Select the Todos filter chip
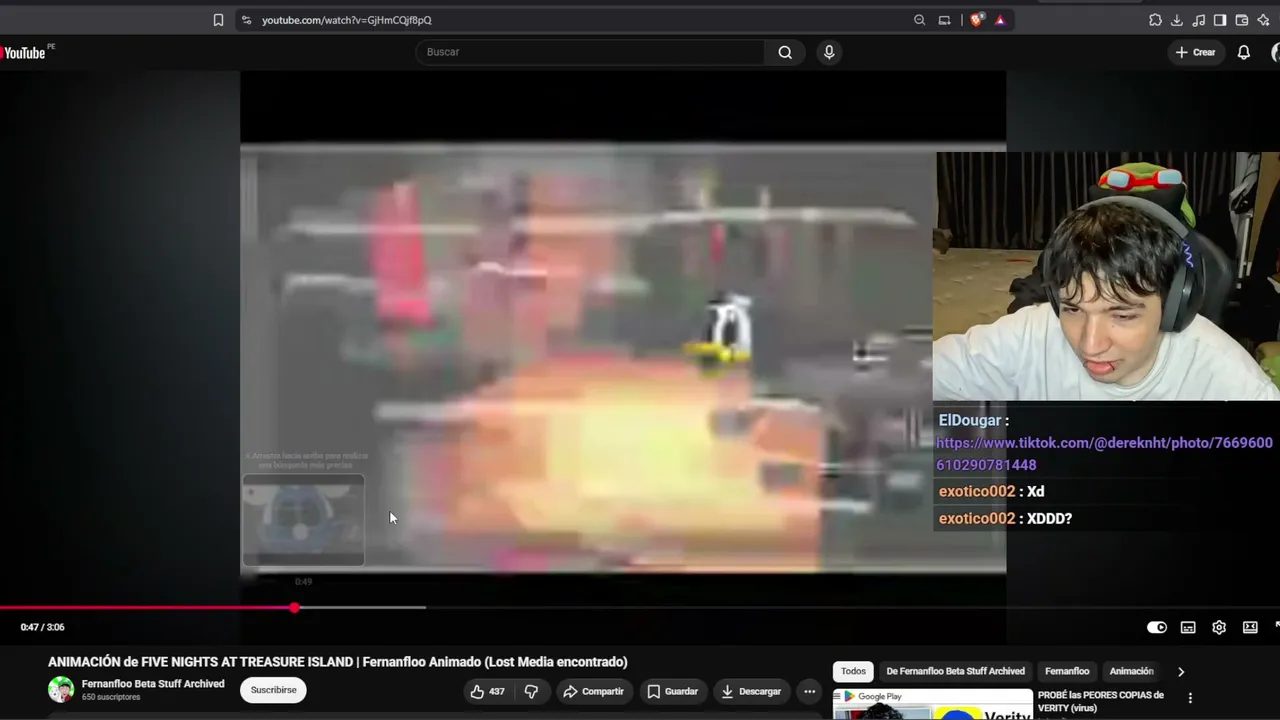Viewport: 1280px width, 720px height. click(853, 672)
